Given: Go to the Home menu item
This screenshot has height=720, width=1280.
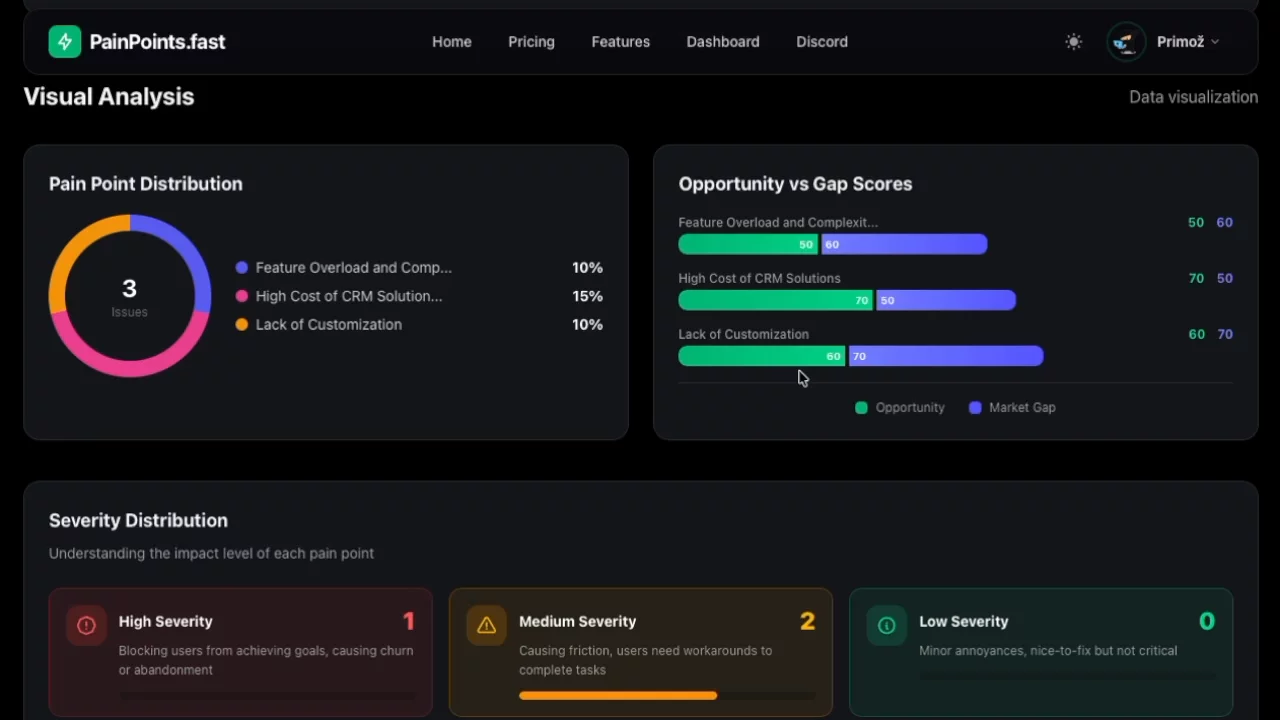Looking at the screenshot, I should coord(451,42).
